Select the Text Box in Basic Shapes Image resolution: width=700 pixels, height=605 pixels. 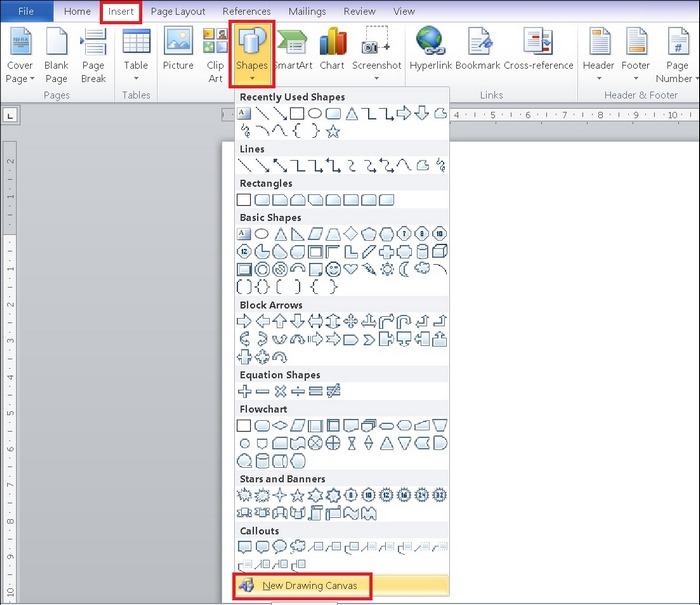click(244, 234)
